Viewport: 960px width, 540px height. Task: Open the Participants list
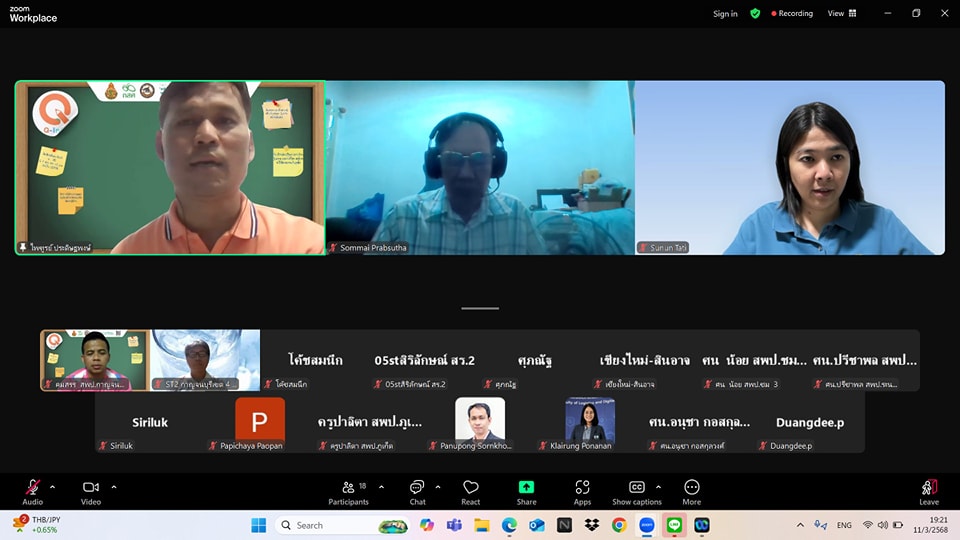[348, 490]
